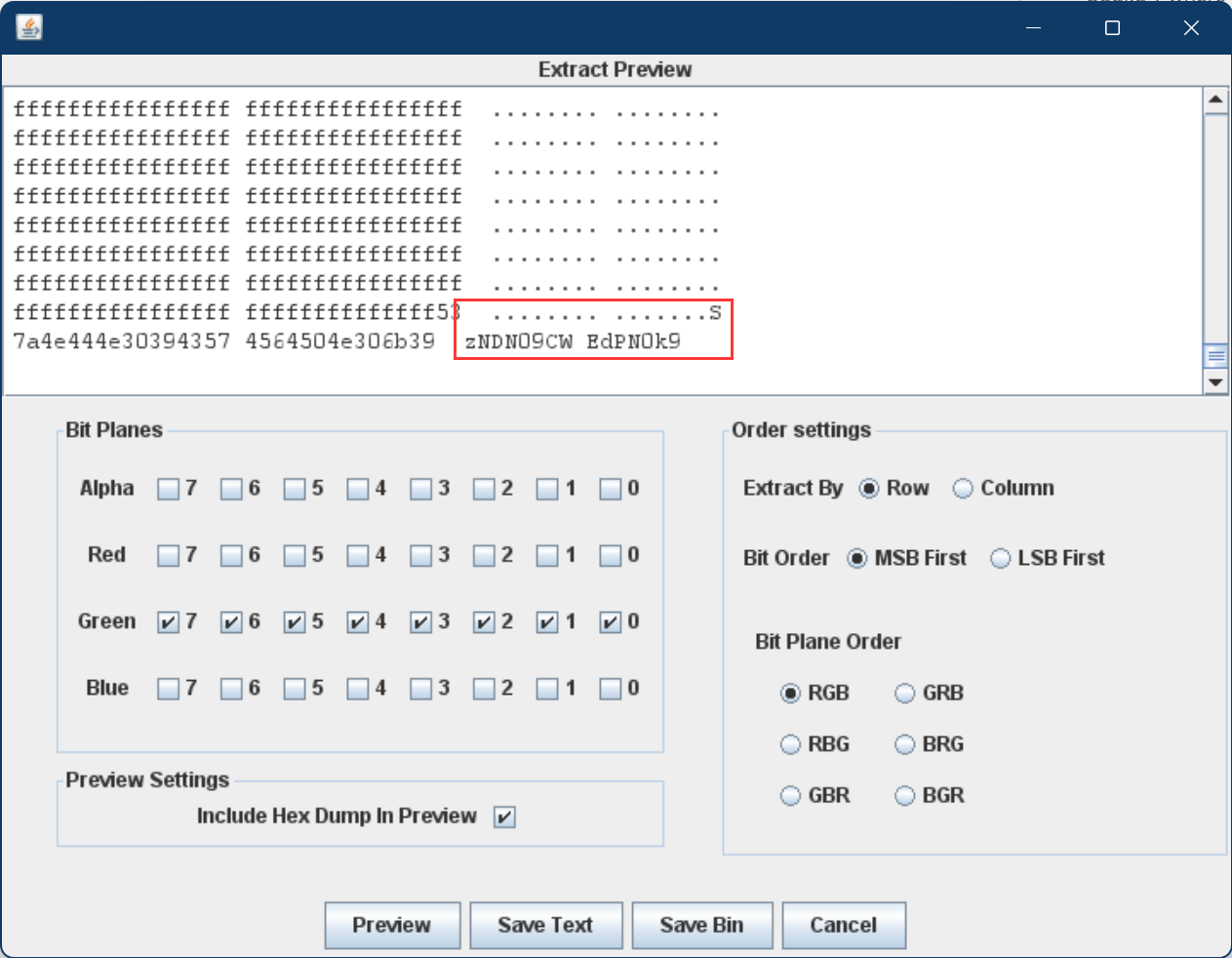Click the Java application icon in title bar
Screen dimensions: 1232x958
point(29,27)
